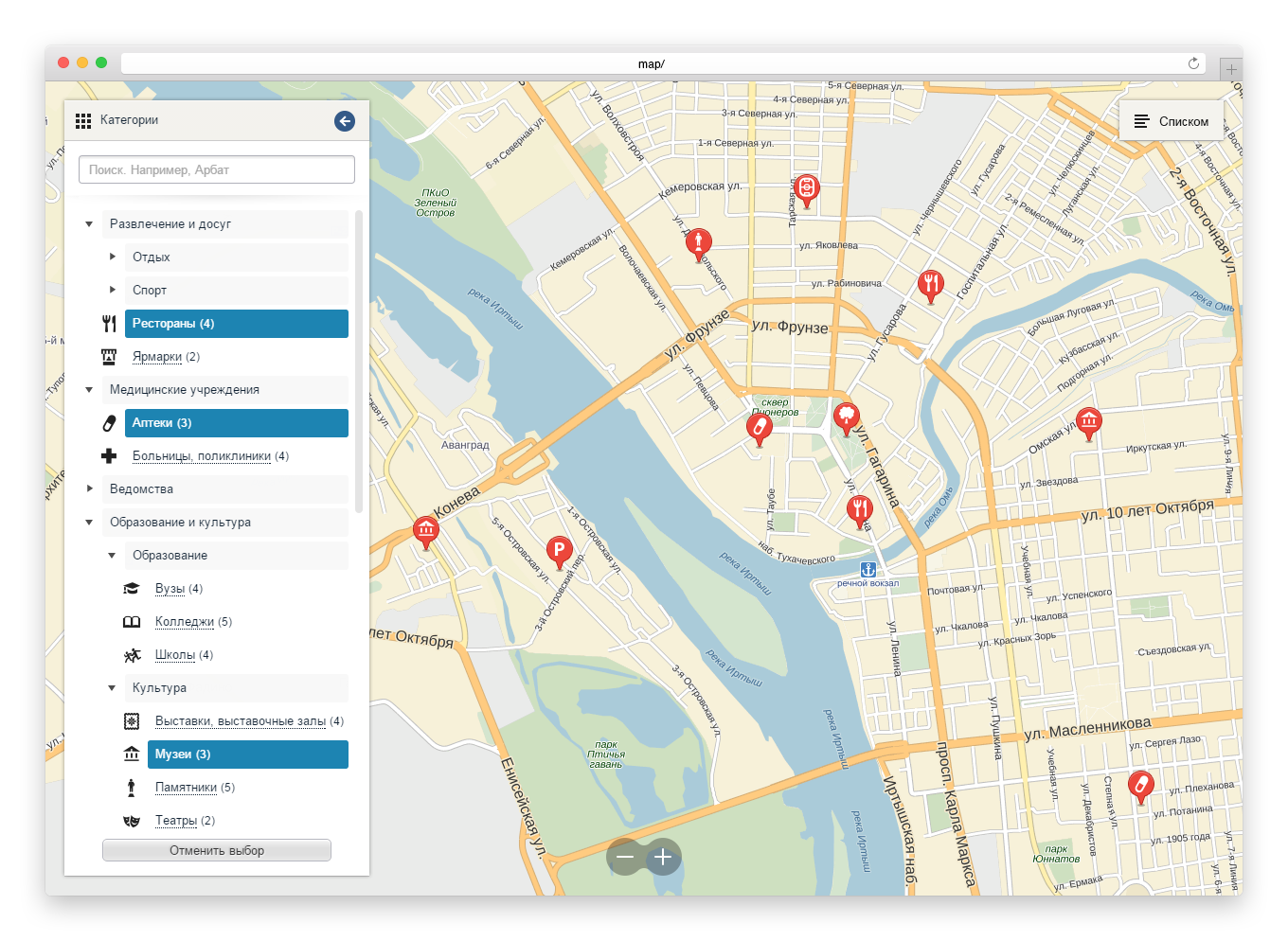Click the cross icon beside Больницы, поликлиники

click(109, 456)
